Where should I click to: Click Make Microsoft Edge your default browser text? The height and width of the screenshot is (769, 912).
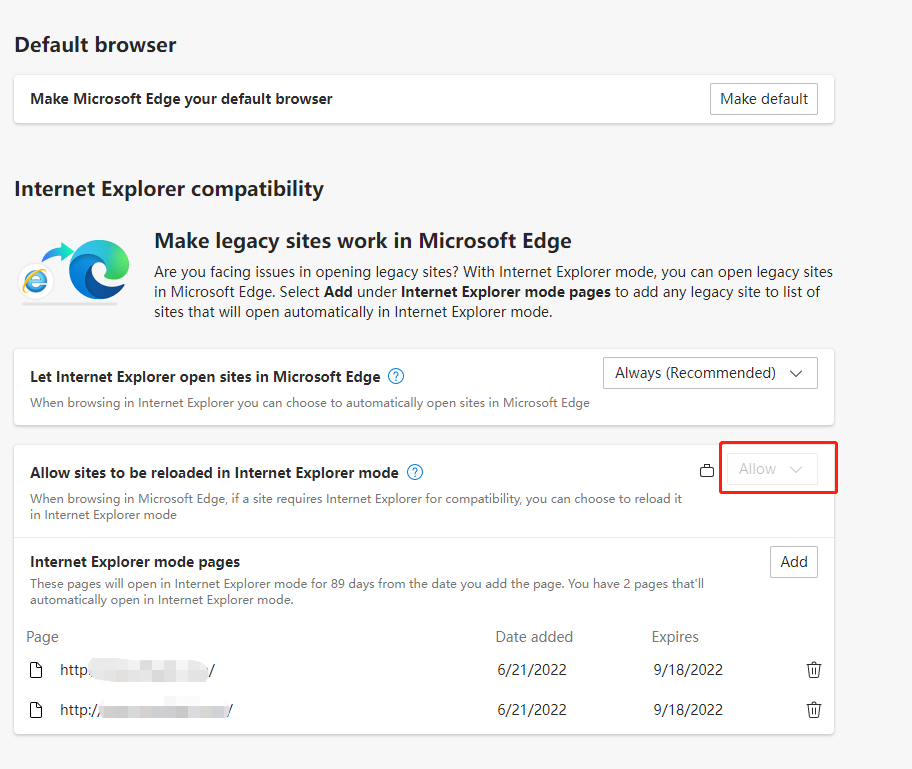(x=181, y=99)
